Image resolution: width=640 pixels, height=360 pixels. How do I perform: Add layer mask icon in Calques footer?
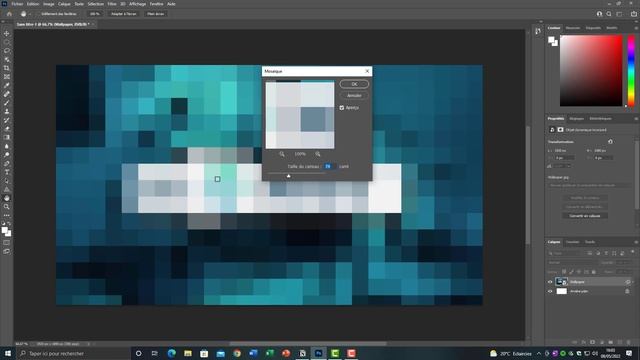tap(592, 342)
